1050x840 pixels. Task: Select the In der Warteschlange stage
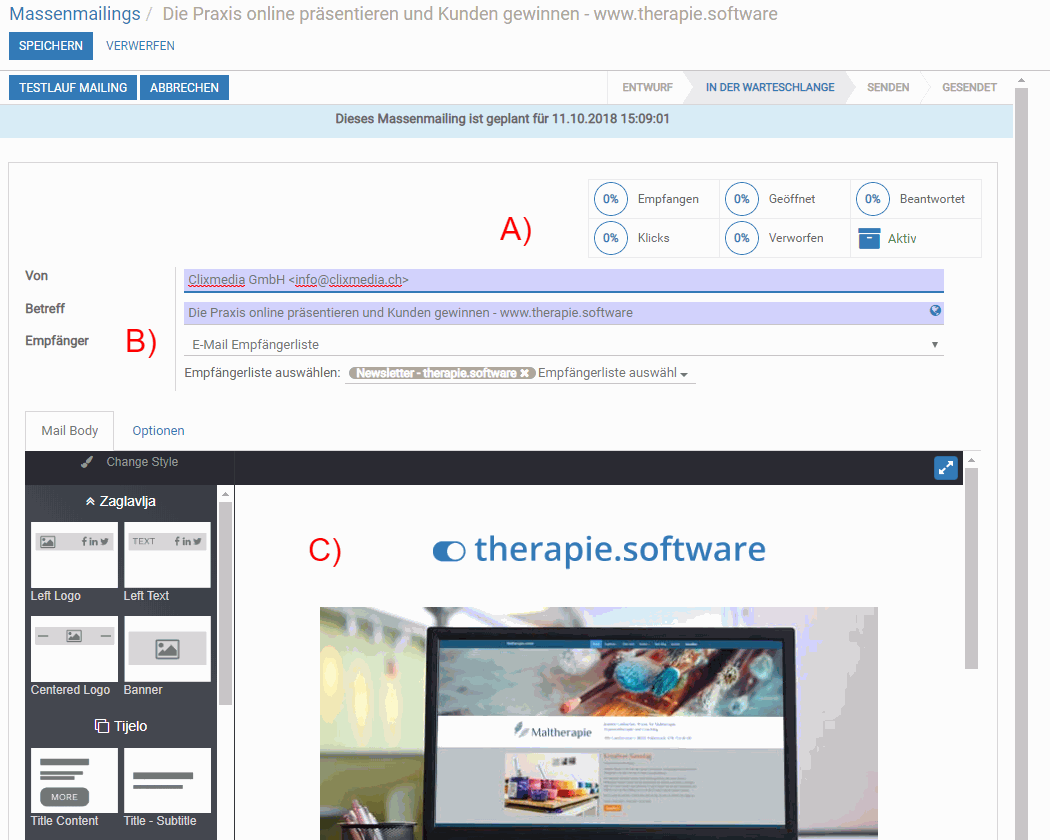[769, 87]
